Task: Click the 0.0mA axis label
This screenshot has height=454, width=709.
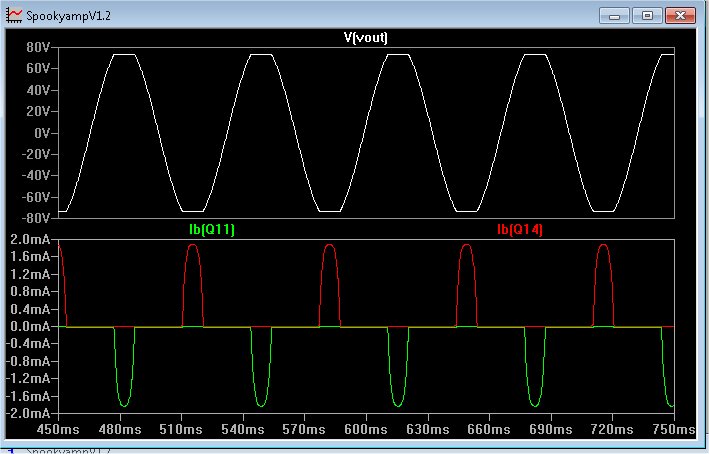Action: click(30, 326)
